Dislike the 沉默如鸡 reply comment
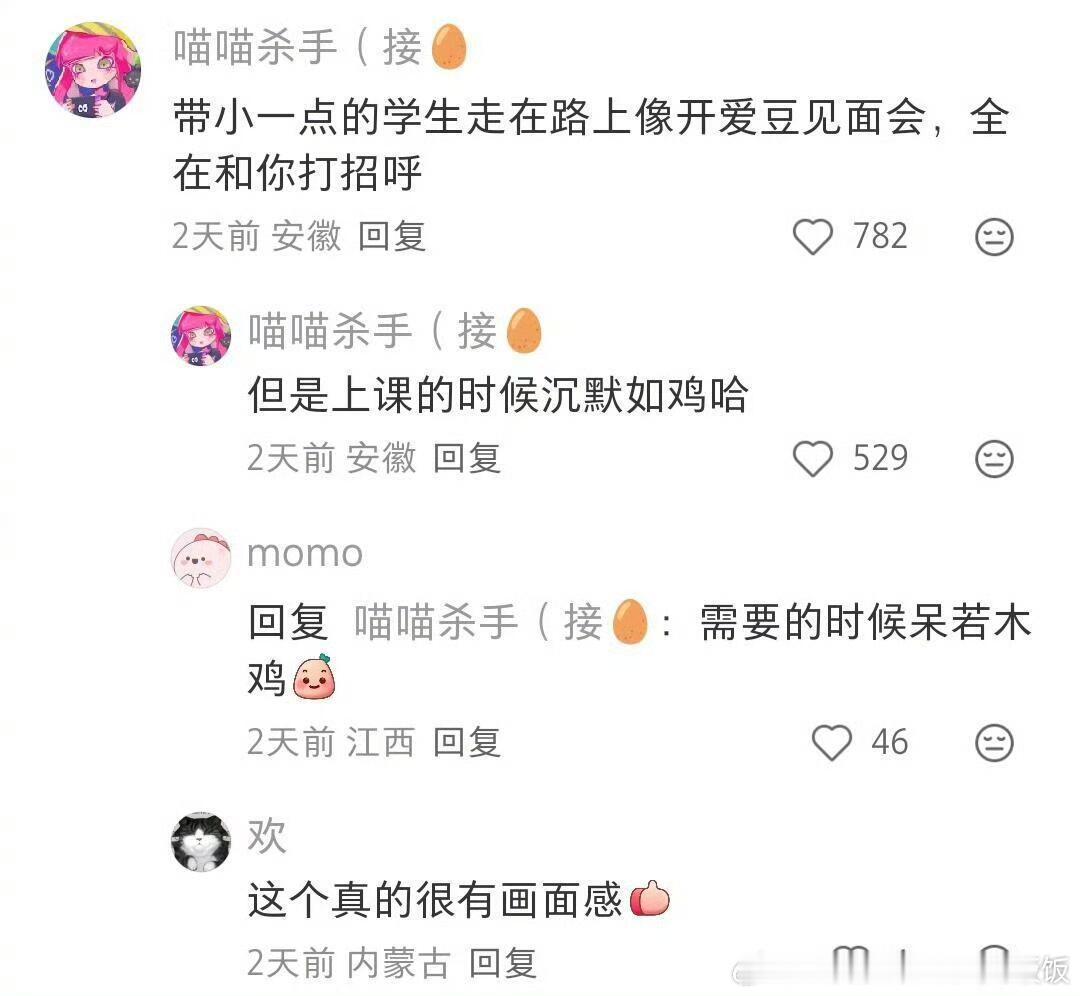Viewport: 1080px width, 996px height. 995,459
